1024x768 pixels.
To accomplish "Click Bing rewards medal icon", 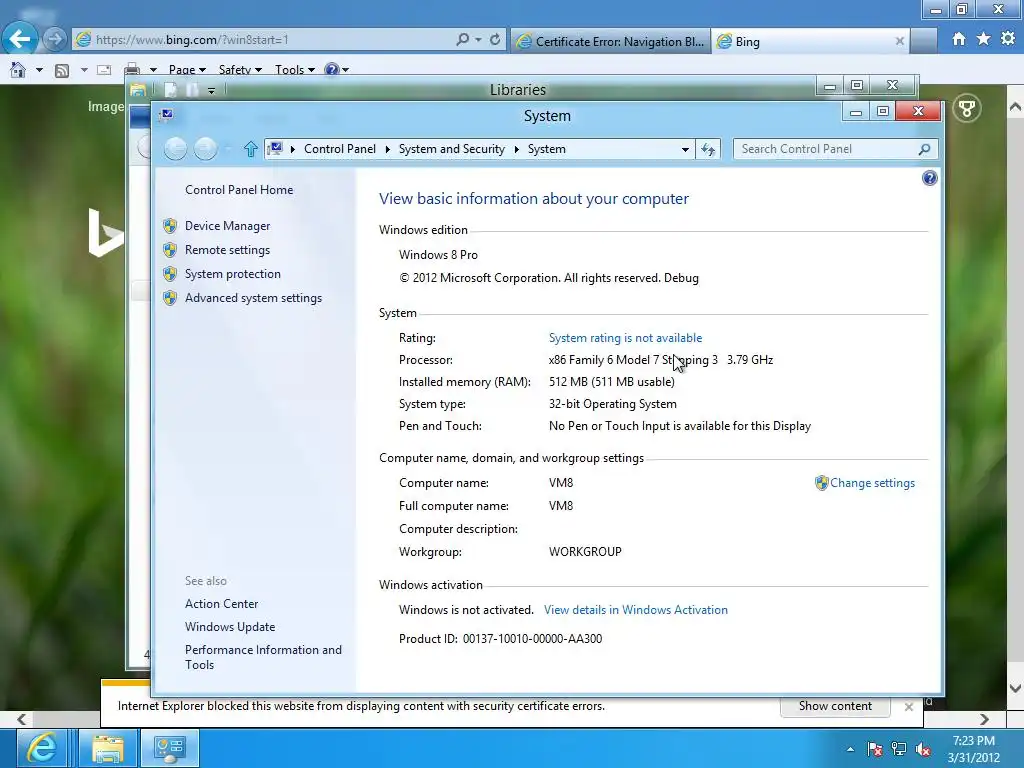I will point(967,108).
